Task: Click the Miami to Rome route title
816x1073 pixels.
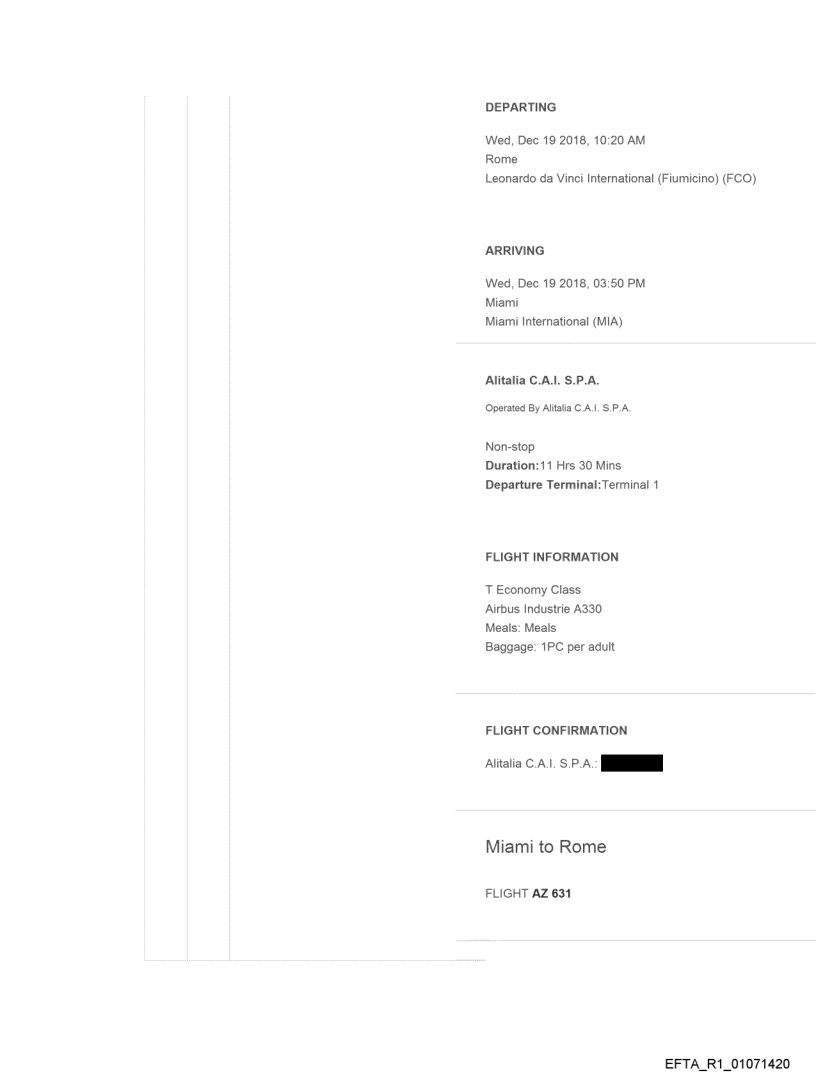Action: (545, 847)
